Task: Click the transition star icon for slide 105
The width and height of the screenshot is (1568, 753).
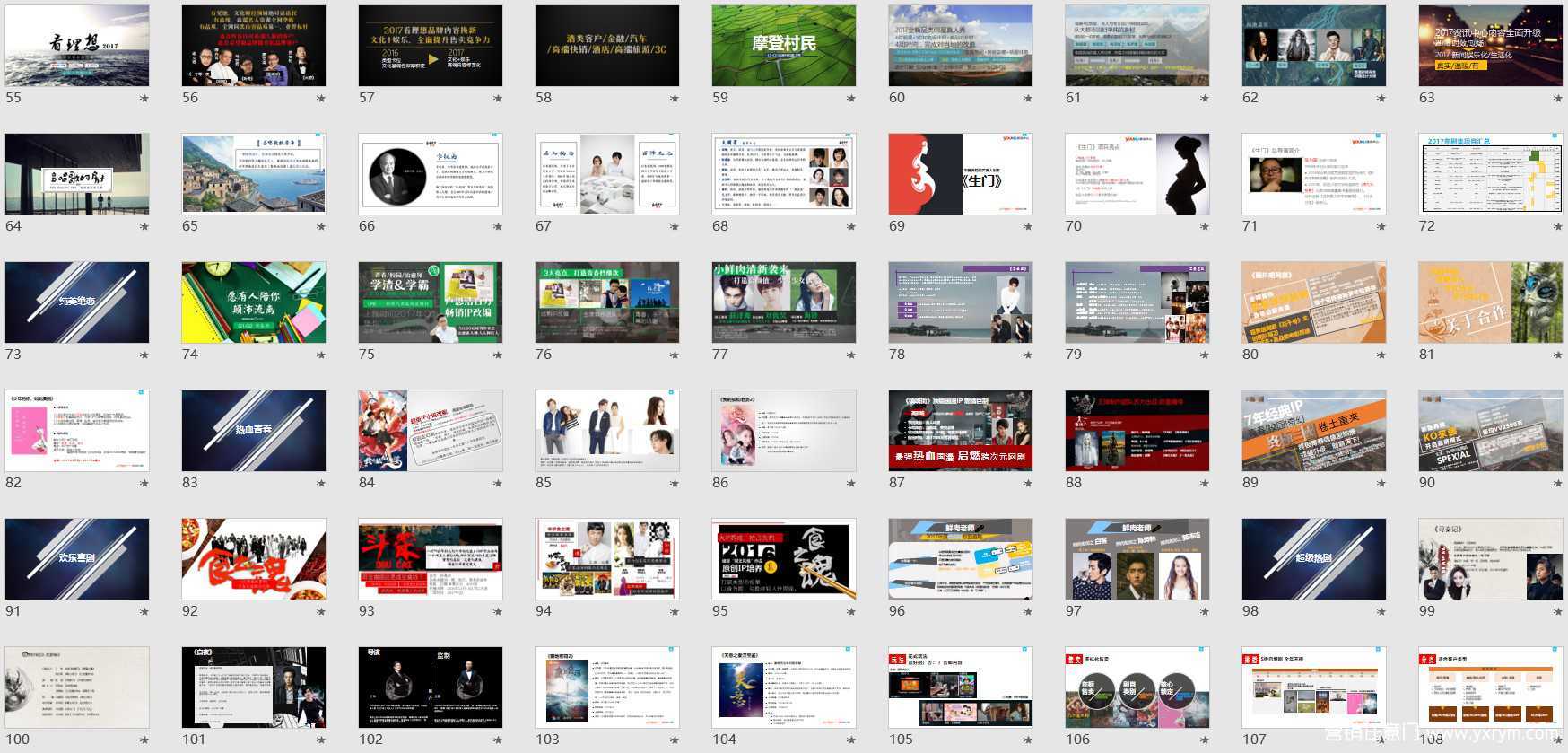Action: point(1028,740)
